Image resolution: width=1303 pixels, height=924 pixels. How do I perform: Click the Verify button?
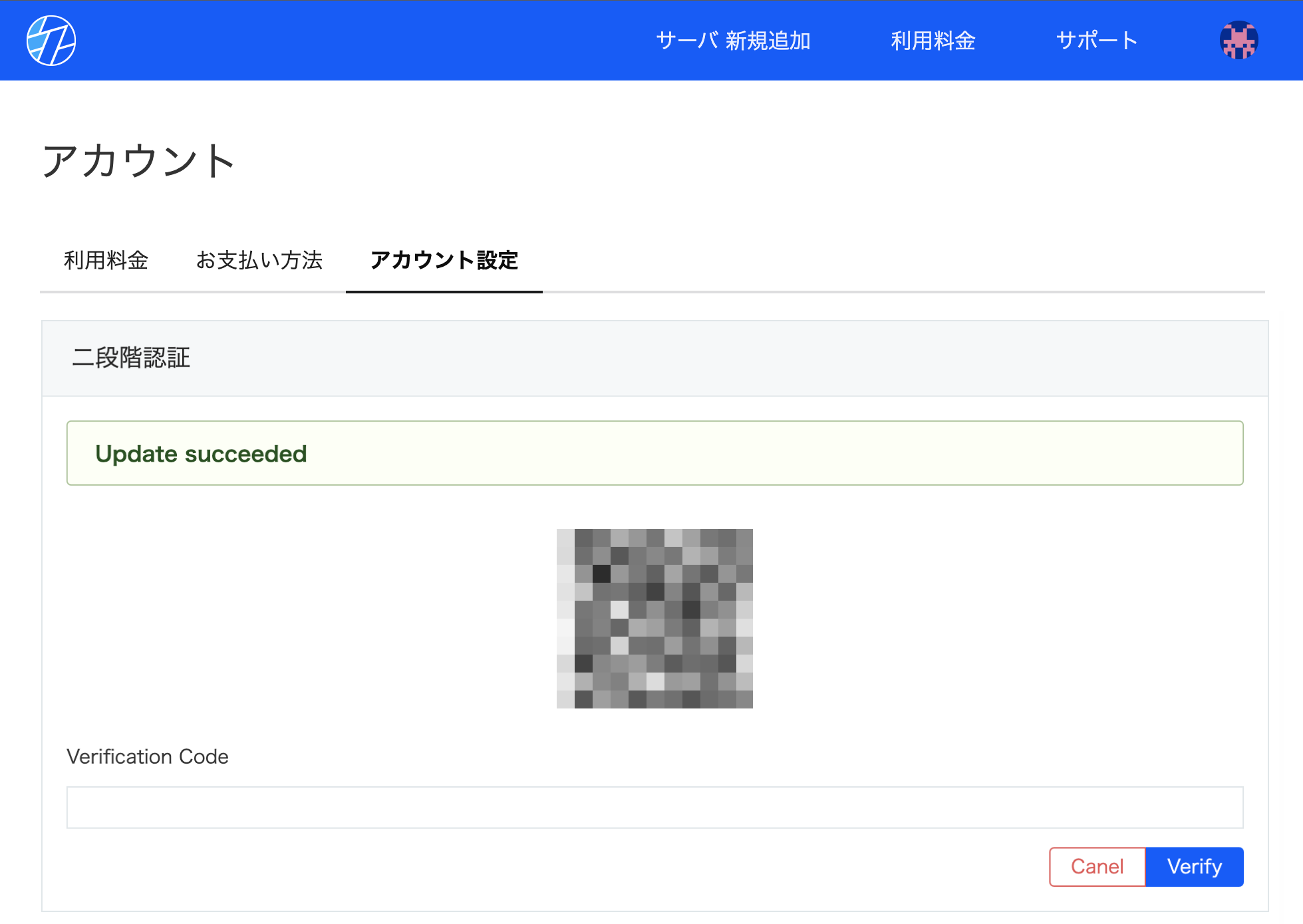(x=1195, y=867)
